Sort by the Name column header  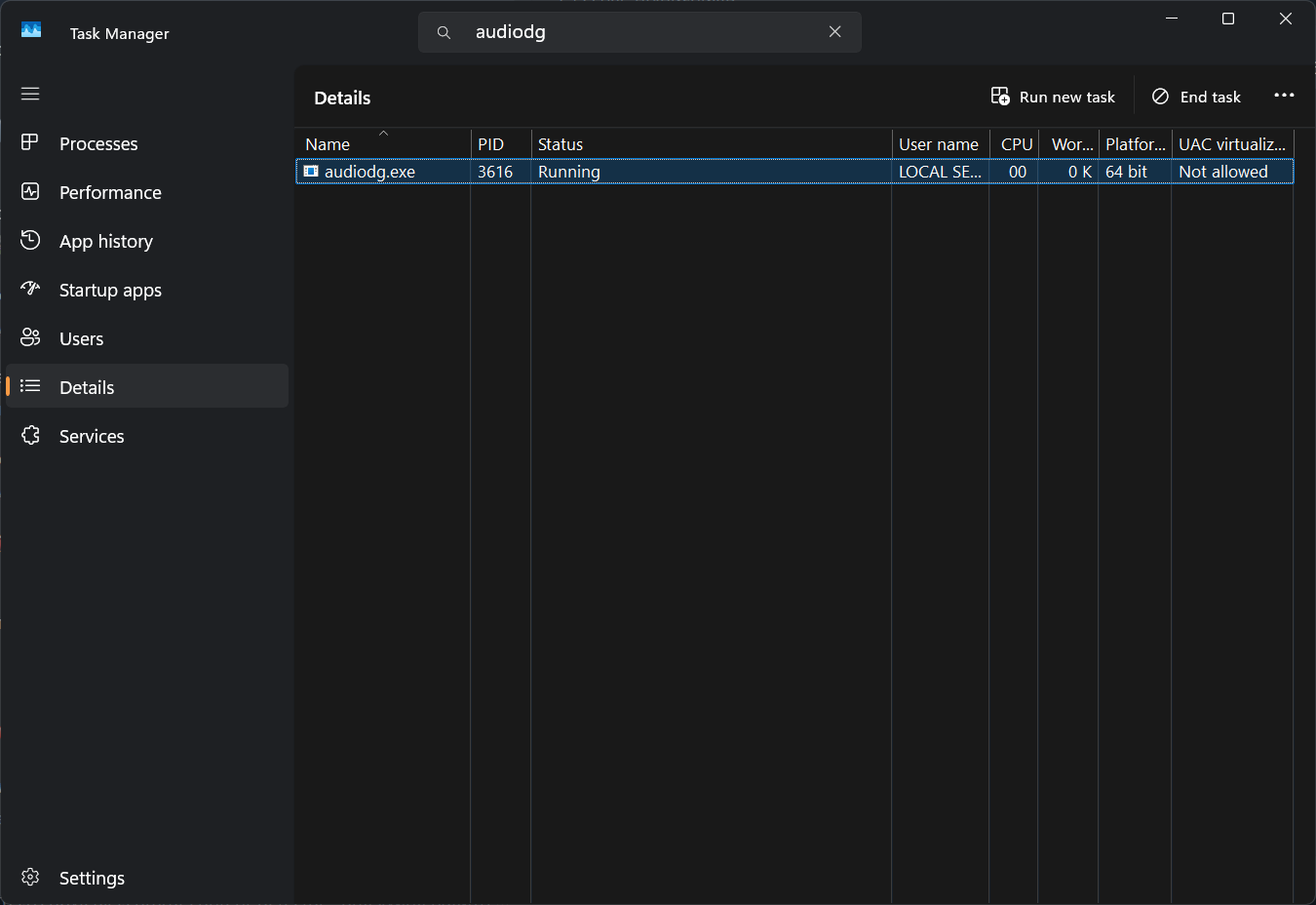pos(328,144)
